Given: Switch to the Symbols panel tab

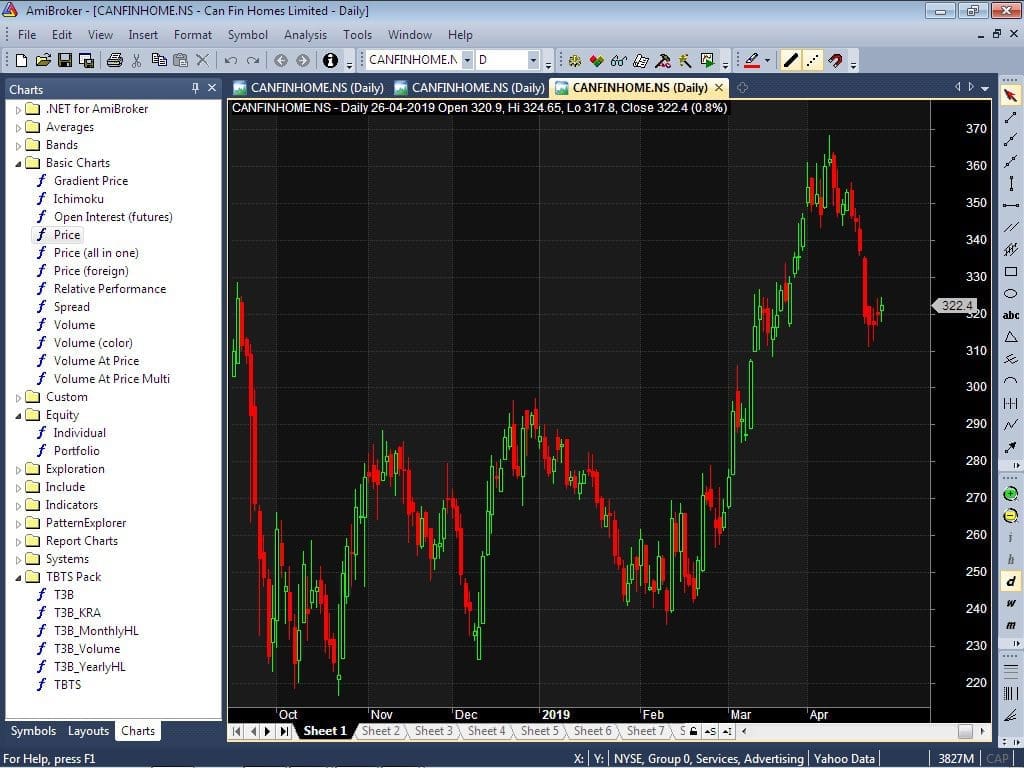Looking at the screenshot, I should (33, 731).
